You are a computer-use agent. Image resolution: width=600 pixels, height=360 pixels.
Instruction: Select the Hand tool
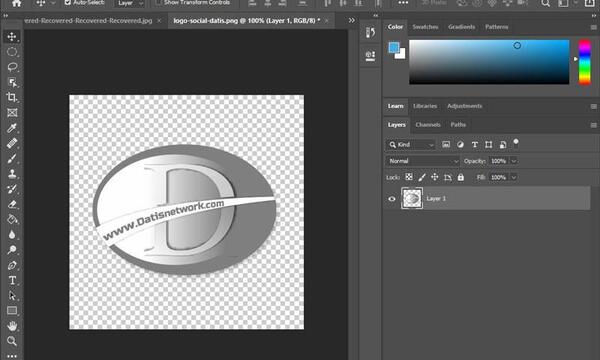tap(12, 326)
